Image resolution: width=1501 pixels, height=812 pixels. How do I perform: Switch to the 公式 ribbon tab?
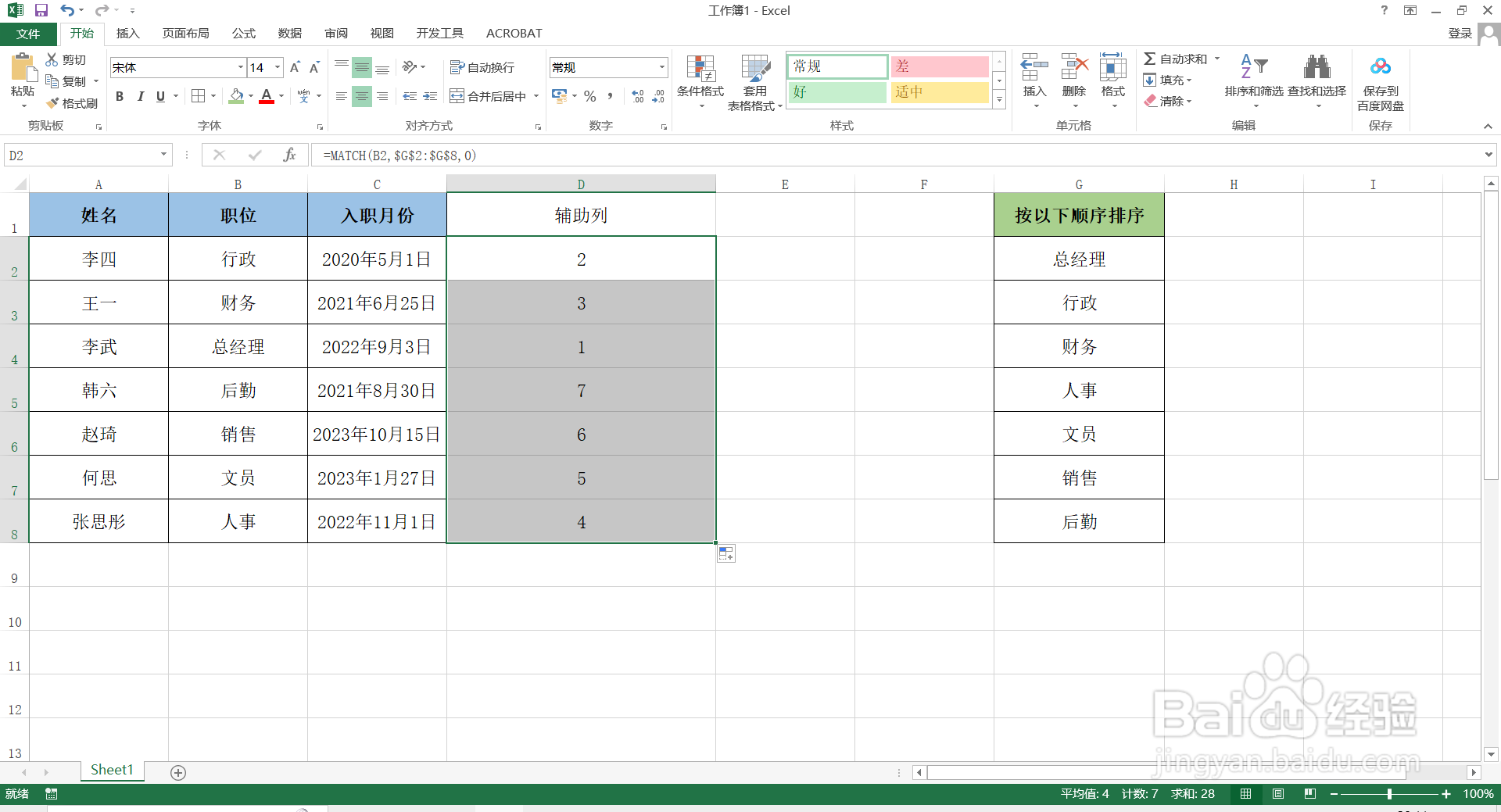click(x=242, y=33)
